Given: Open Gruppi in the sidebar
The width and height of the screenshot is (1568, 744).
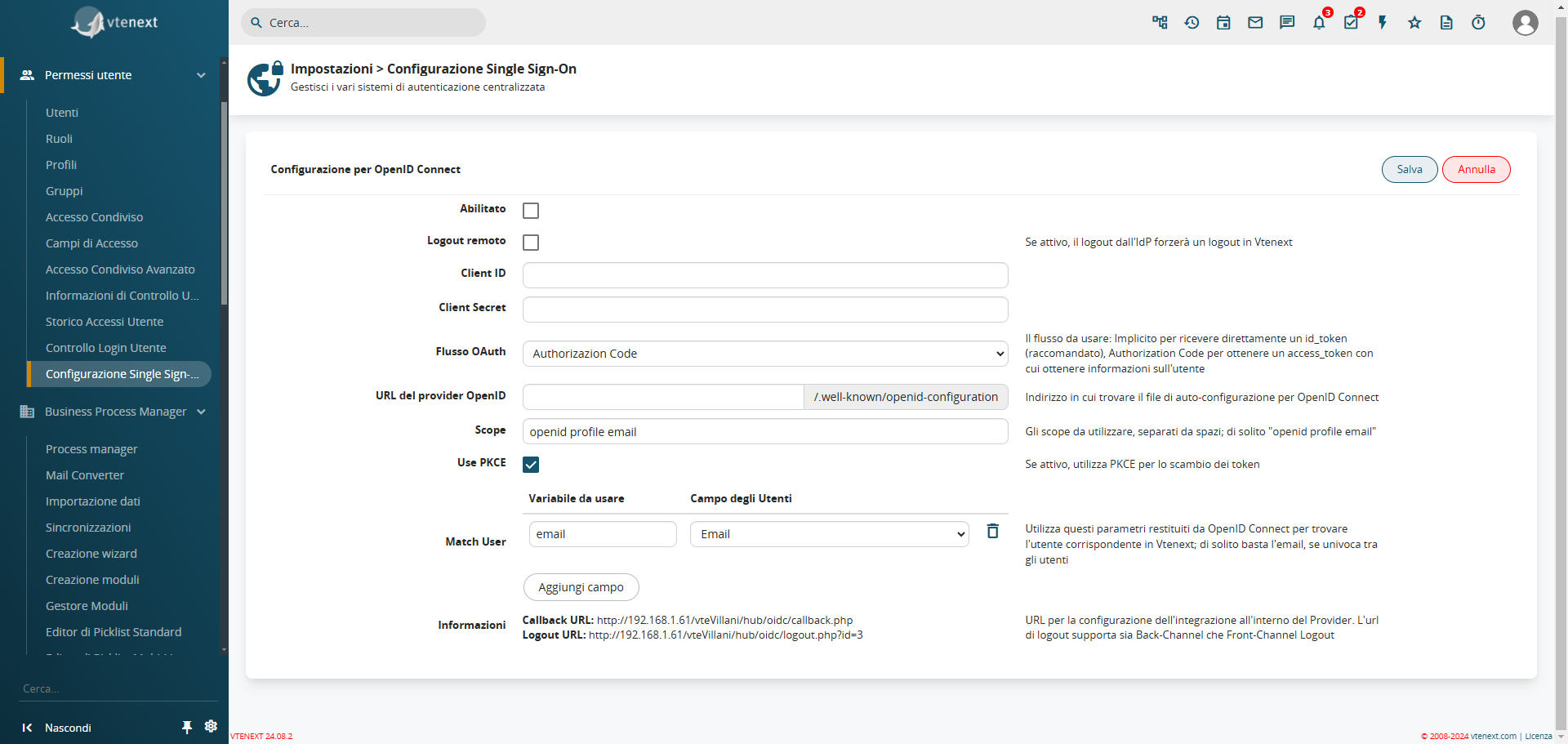Looking at the screenshot, I should [x=65, y=191].
